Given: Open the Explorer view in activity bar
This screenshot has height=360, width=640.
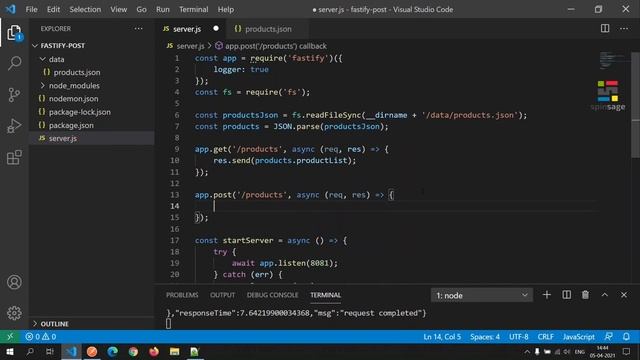Looking at the screenshot, I should [x=14, y=33].
